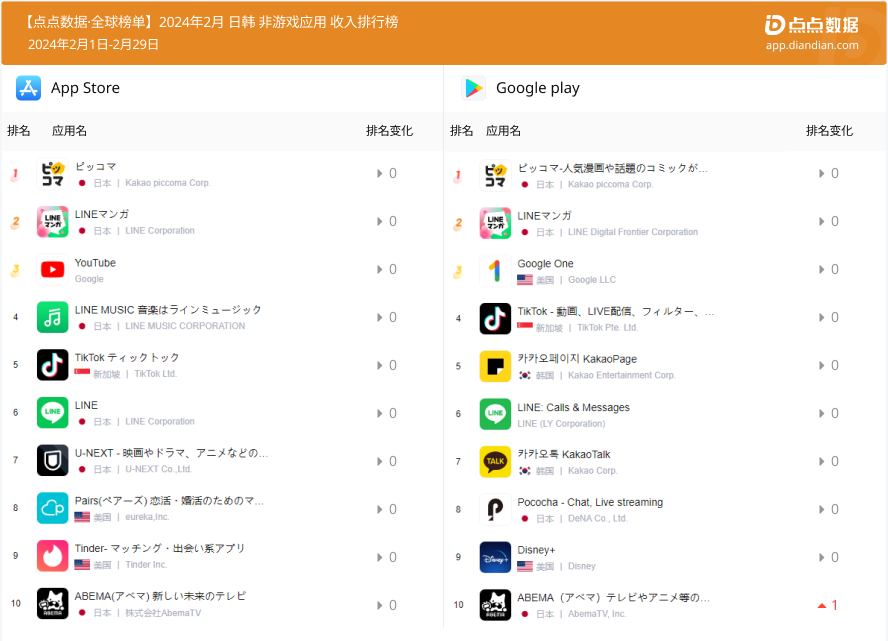Click TikTok Pte. Ltd. publisher text
The height and width of the screenshot is (641, 888).
click(x=608, y=328)
